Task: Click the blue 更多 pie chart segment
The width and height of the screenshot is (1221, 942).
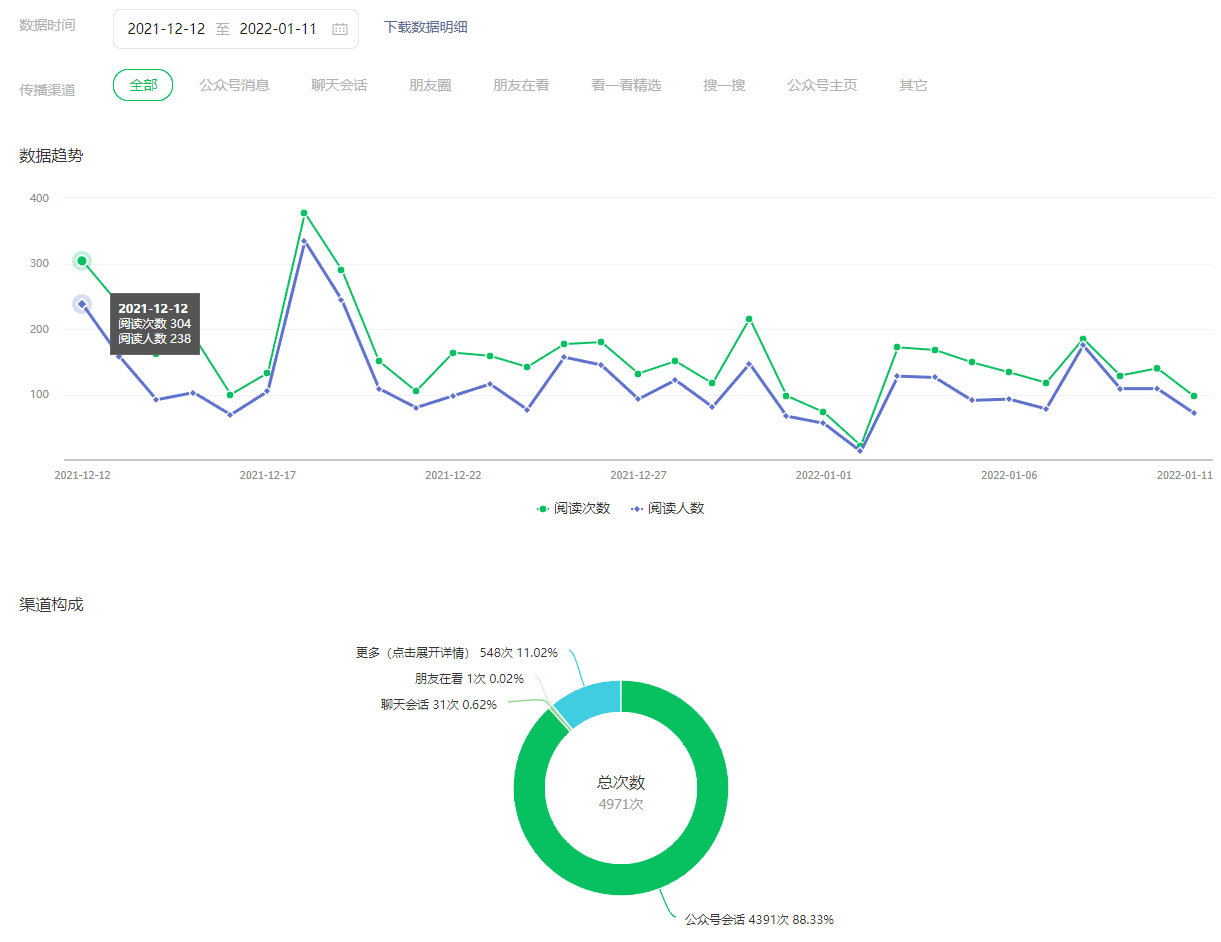Action: (x=590, y=702)
